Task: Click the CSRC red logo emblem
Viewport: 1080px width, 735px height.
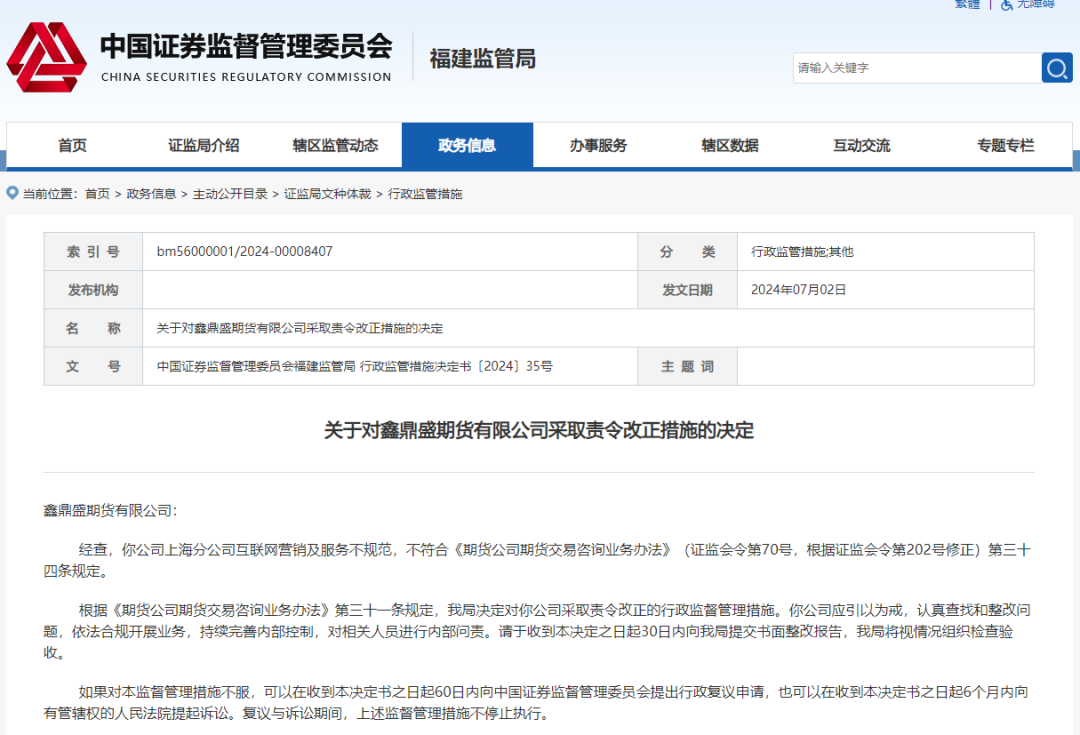Action: tap(46, 58)
